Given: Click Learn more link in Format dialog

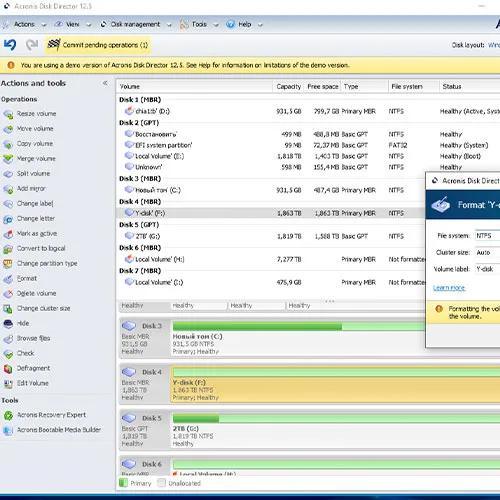Looking at the screenshot, I should point(449,288).
